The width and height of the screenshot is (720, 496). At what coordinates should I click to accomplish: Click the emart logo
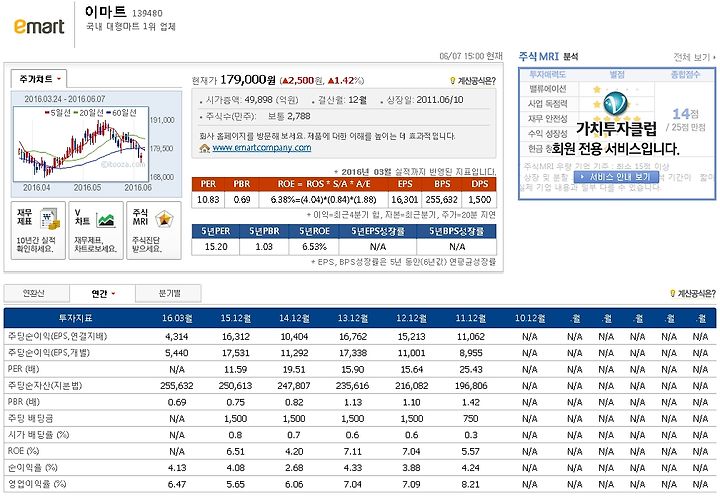pos(39,26)
